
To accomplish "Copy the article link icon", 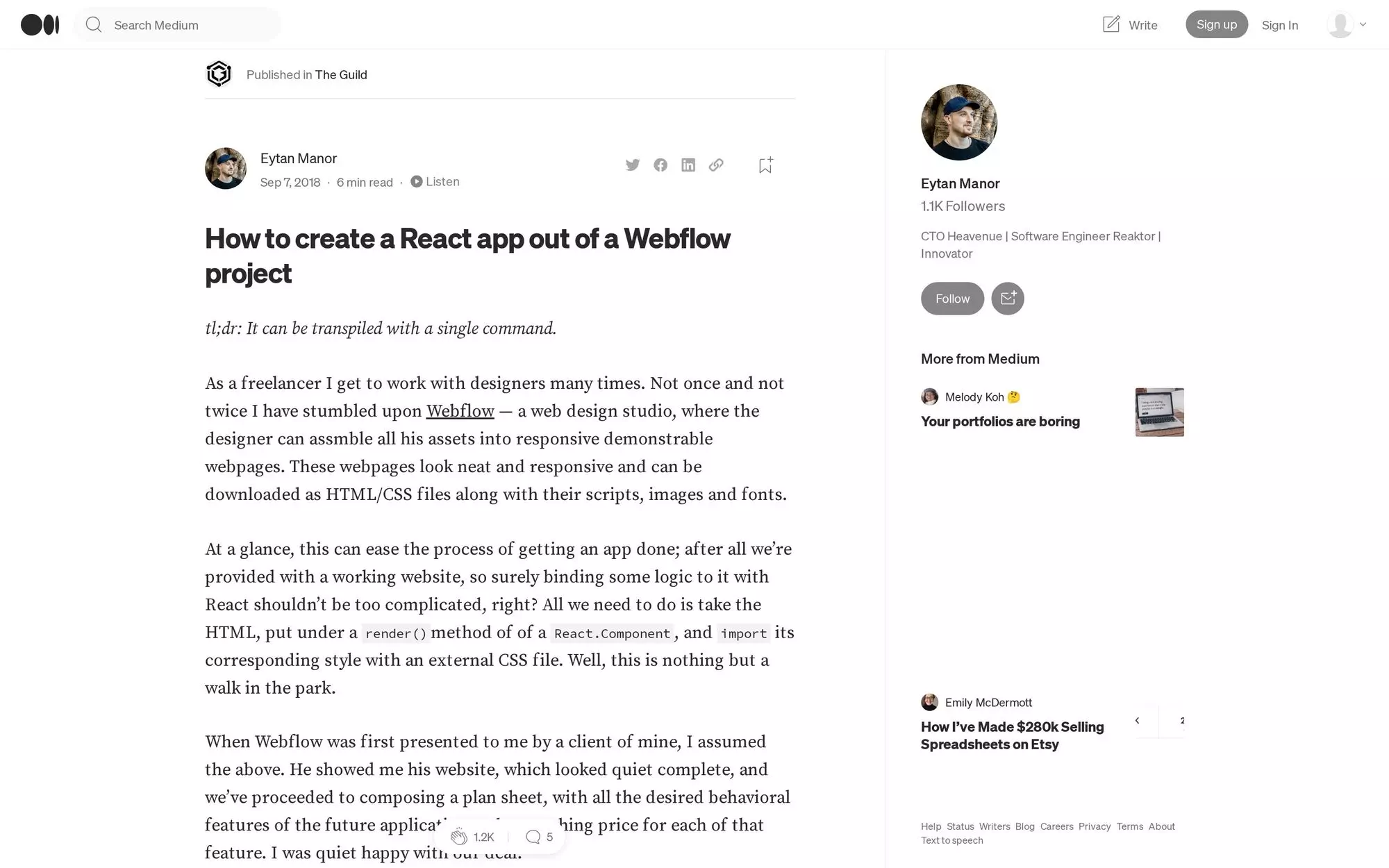I will click(716, 165).
